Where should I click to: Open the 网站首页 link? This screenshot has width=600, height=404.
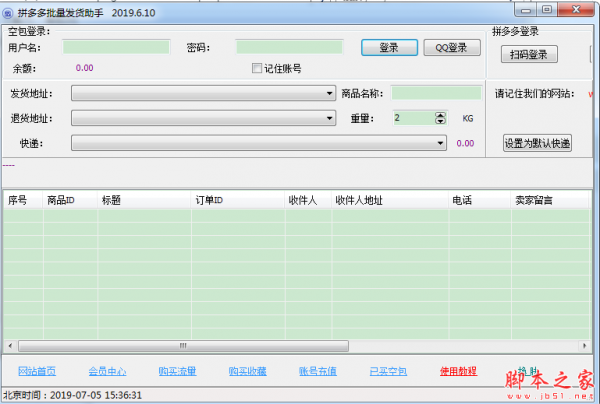37,371
